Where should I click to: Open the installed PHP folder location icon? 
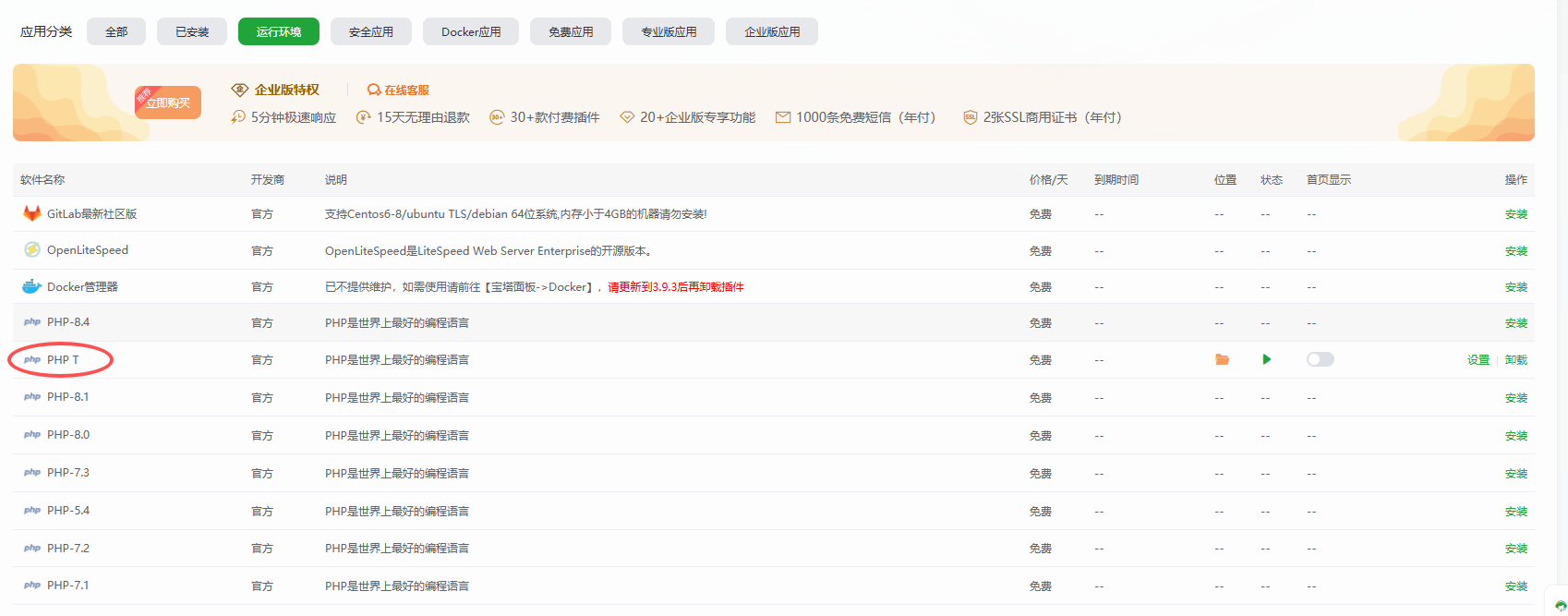(1222, 359)
